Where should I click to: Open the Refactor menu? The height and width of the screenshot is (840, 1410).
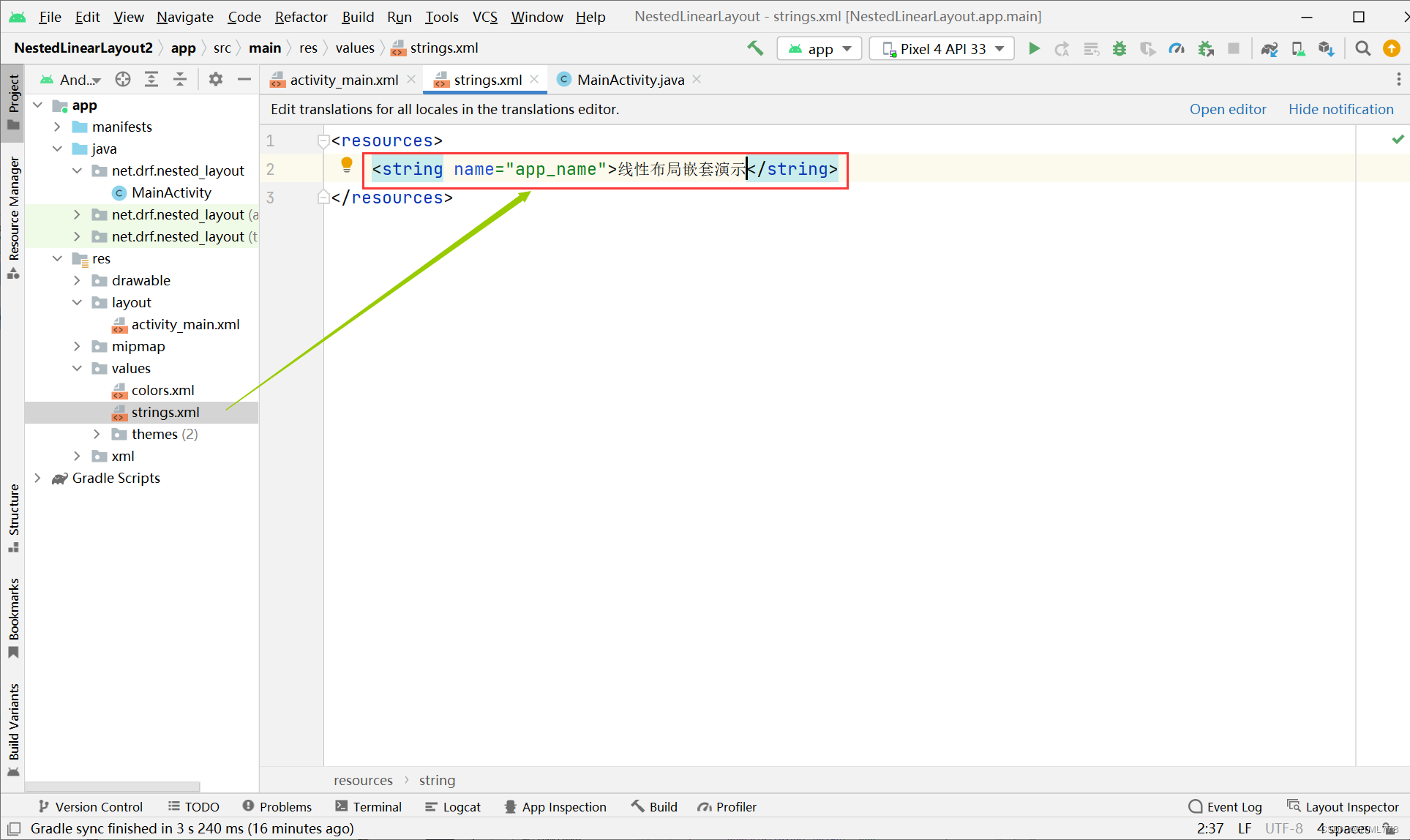[x=301, y=16]
